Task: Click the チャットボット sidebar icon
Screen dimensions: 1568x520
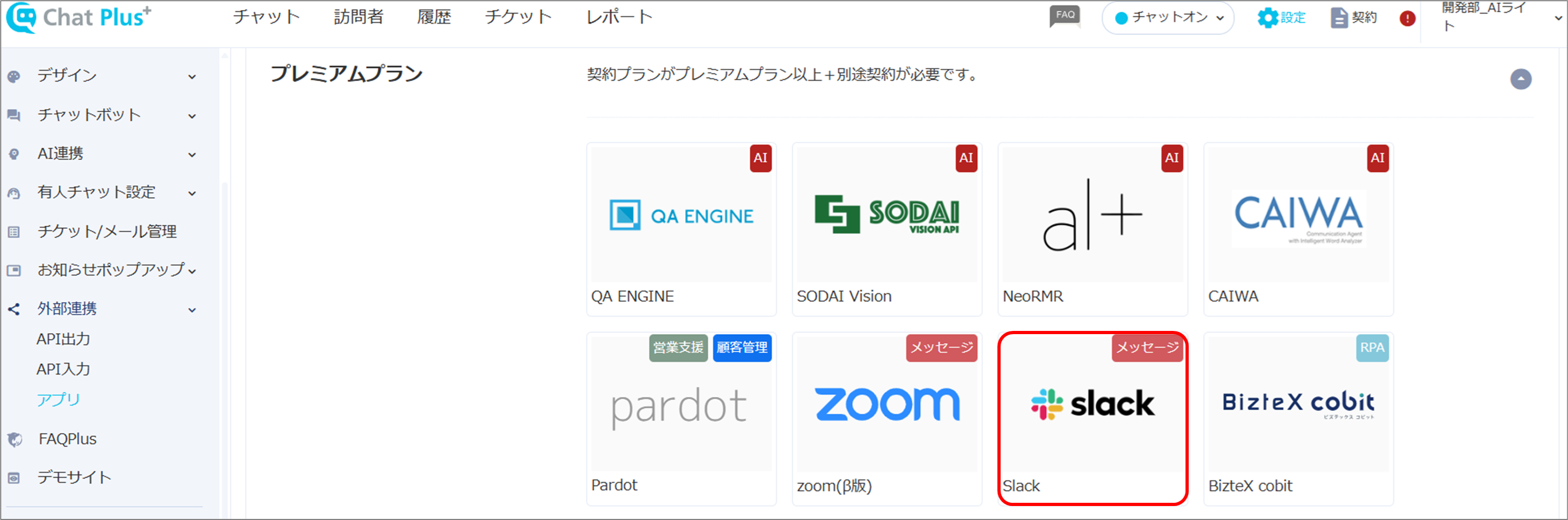Action: (x=14, y=115)
